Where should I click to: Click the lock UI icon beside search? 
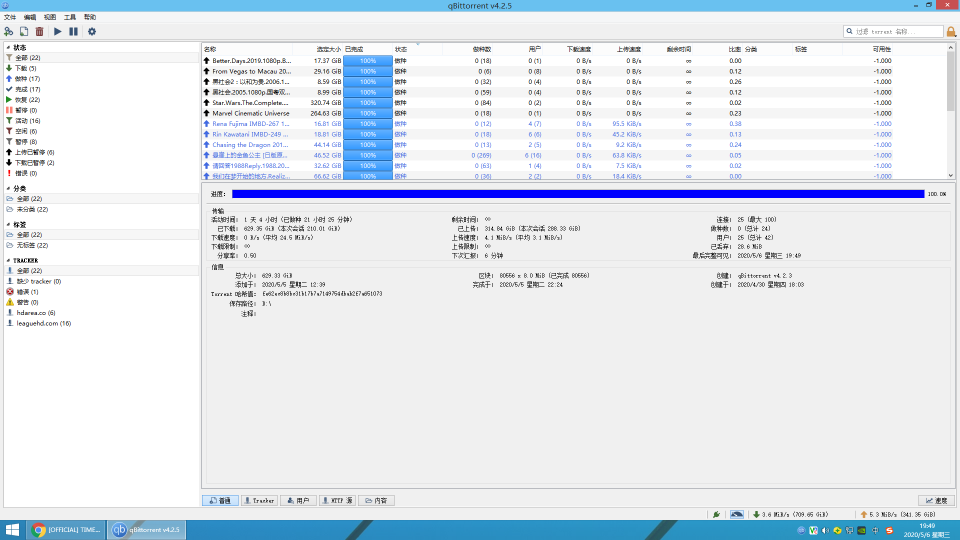pyautogui.click(x=951, y=31)
